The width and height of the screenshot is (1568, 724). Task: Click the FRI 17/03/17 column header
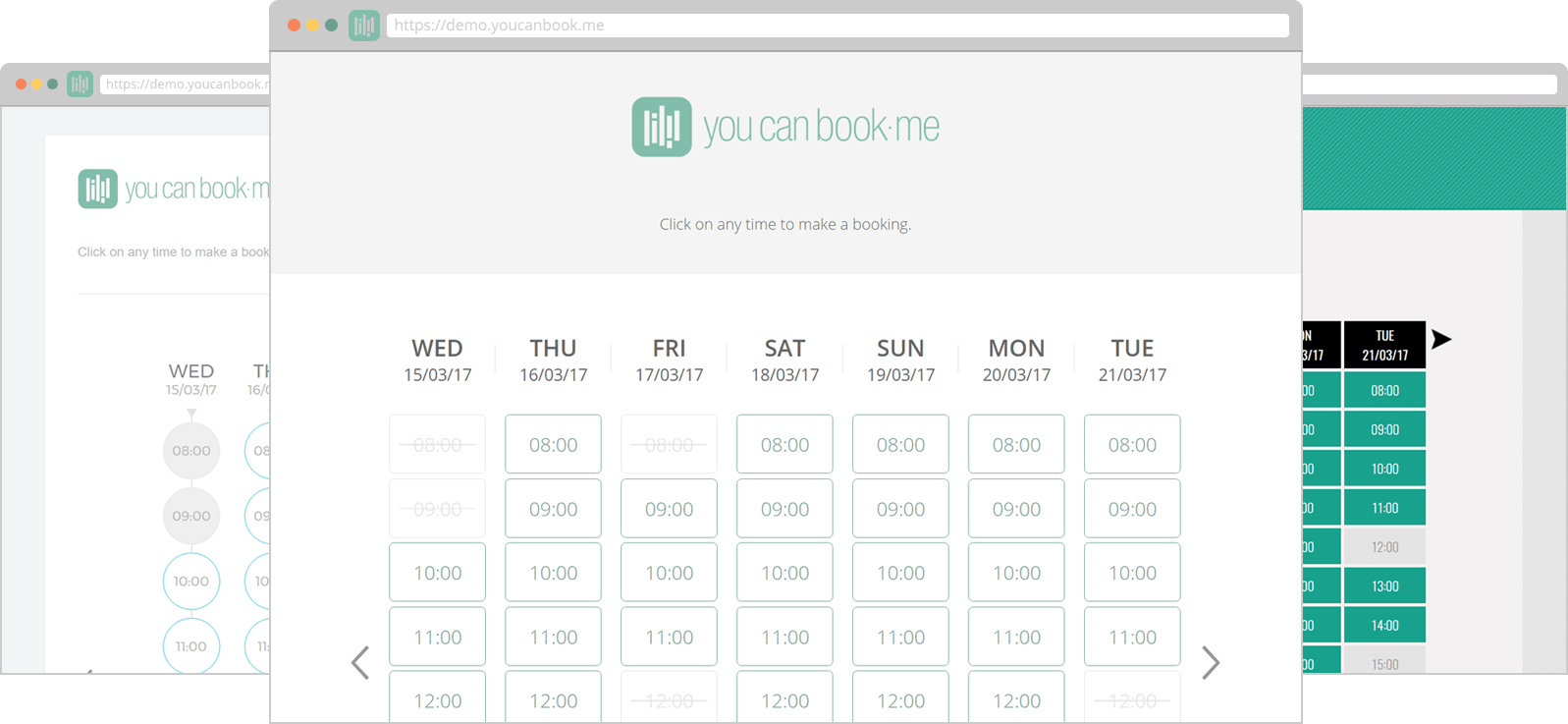(x=670, y=361)
